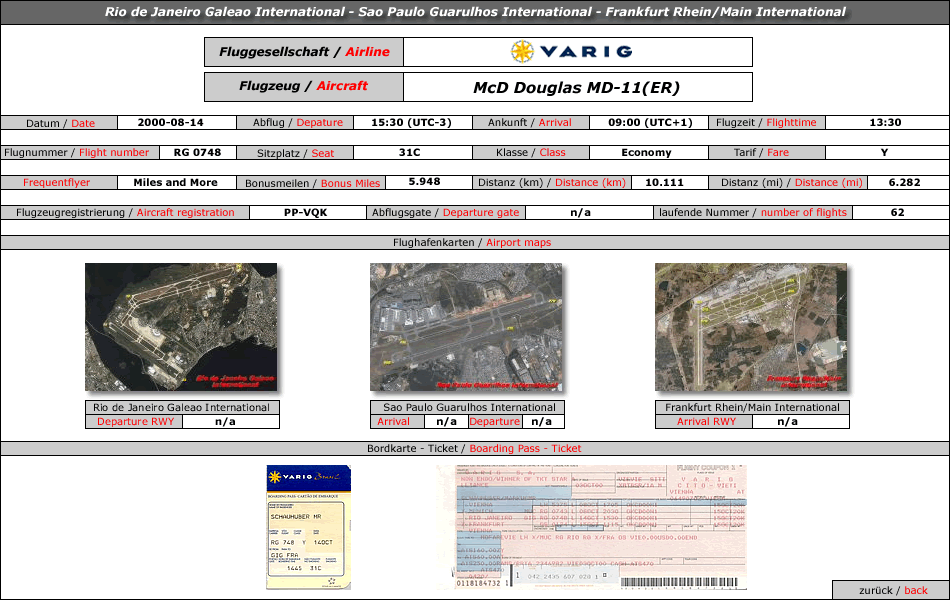
Task: Click the class value Economy
Action: 646,153
